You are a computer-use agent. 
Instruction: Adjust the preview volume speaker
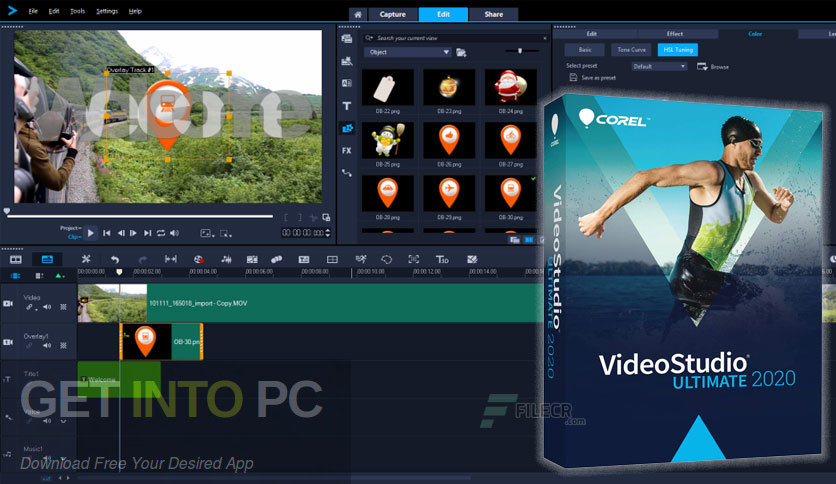pos(174,233)
